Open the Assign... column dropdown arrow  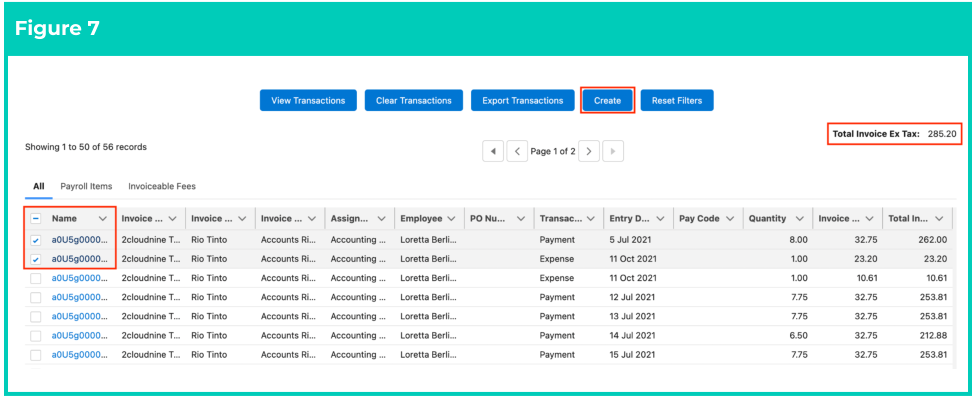pyautogui.click(x=382, y=219)
